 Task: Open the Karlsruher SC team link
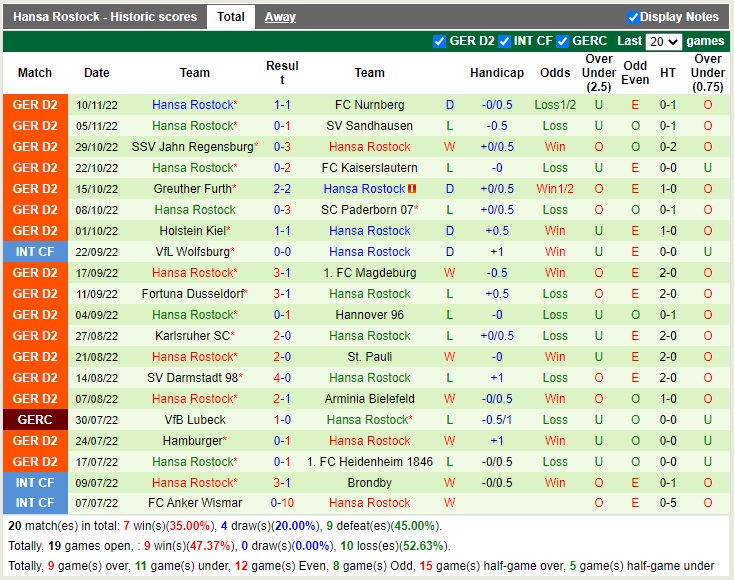(x=194, y=336)
